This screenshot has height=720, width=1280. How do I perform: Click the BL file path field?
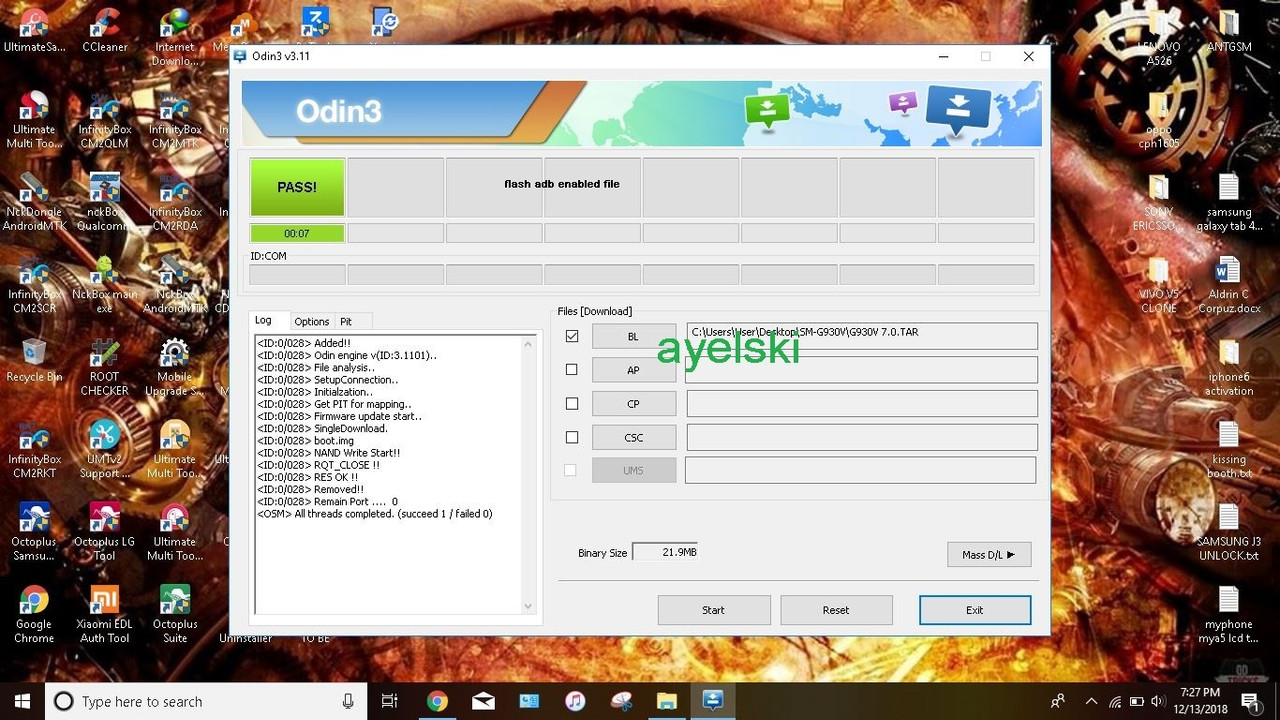click(862, 336)
